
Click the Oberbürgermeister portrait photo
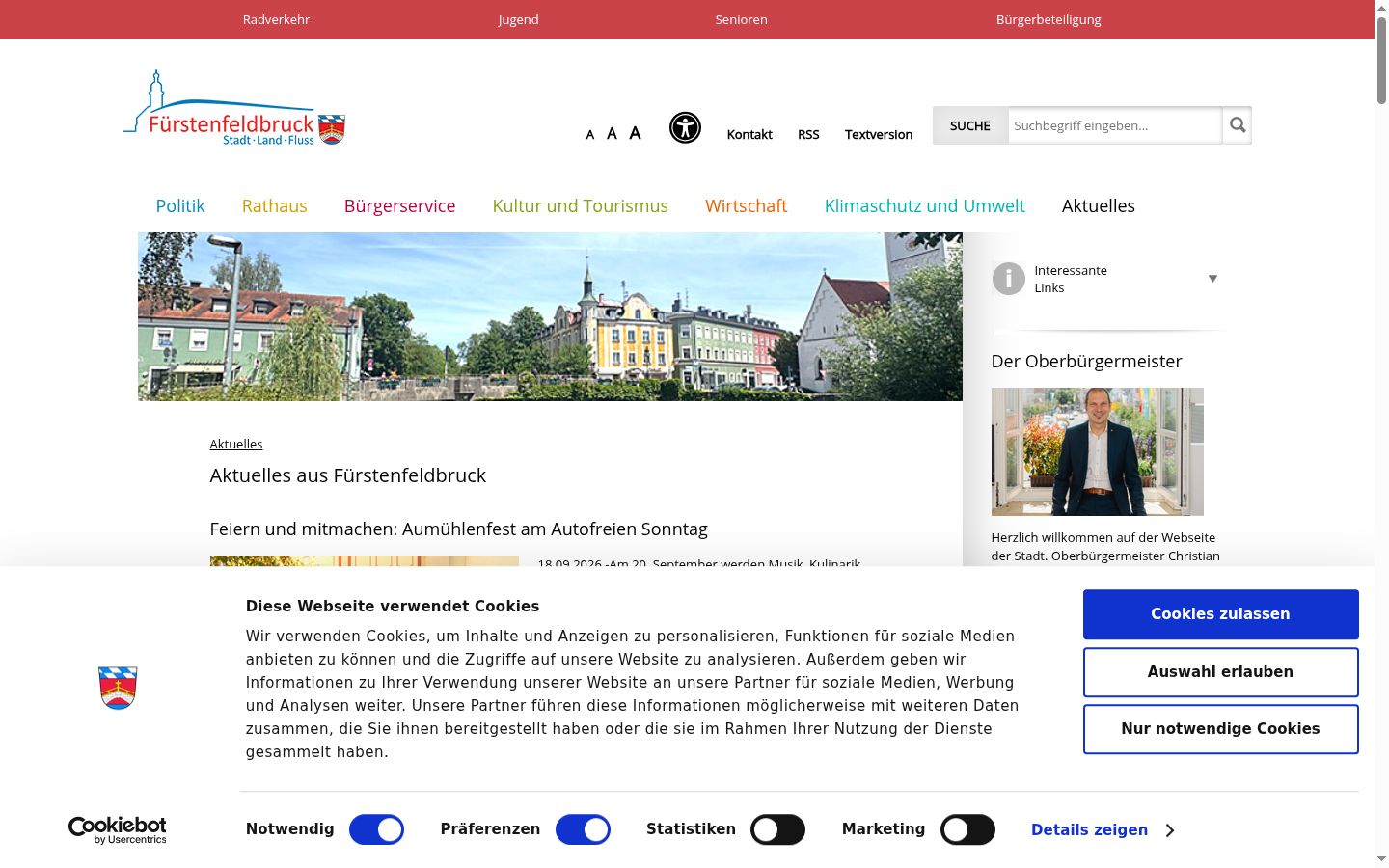point(1097,451)
